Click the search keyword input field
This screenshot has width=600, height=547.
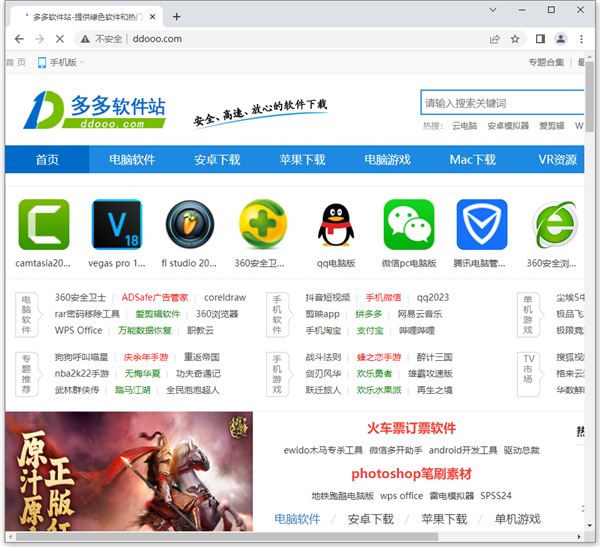(502, 103)
